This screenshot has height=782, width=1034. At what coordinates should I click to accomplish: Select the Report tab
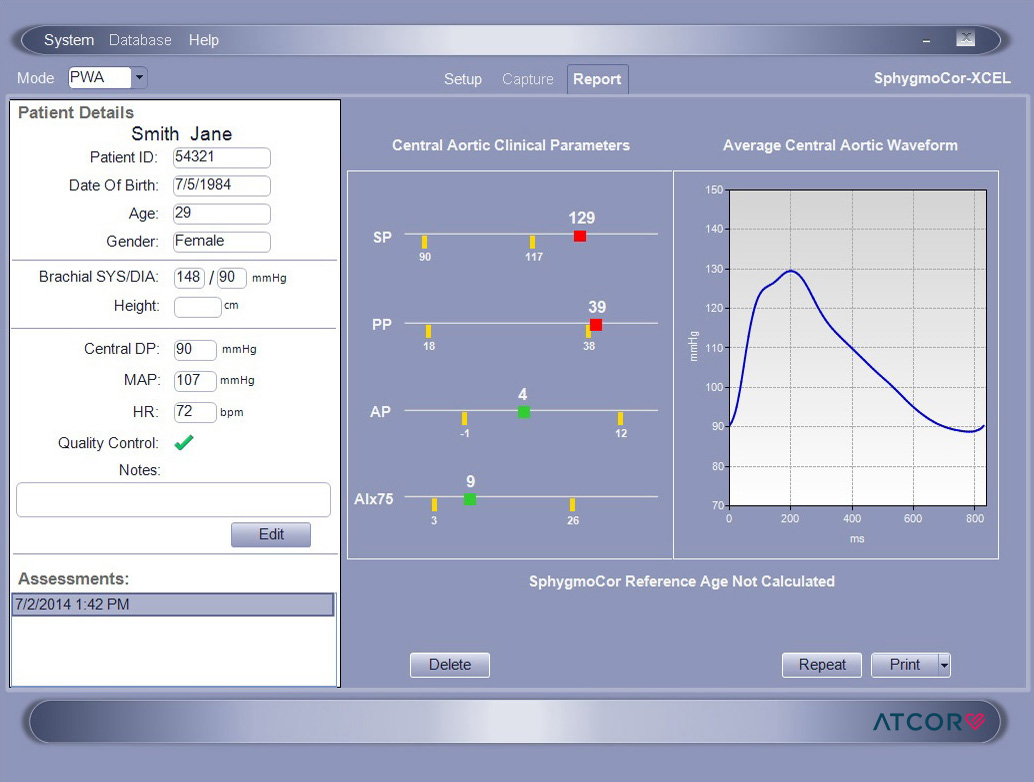click(x=597, y=79)
